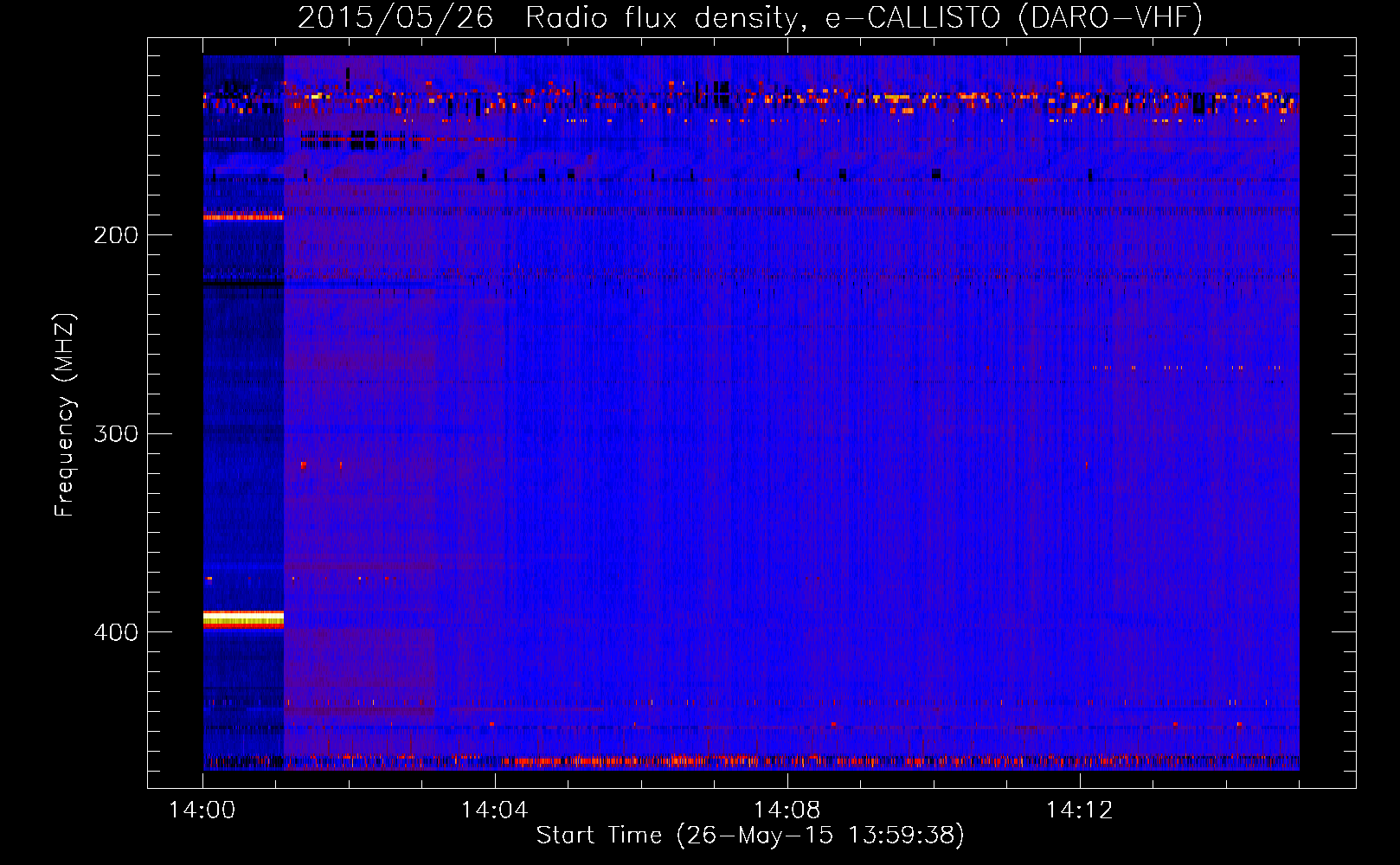
Task: Click the 14:04 time tick label
Action: coord(494,811)
